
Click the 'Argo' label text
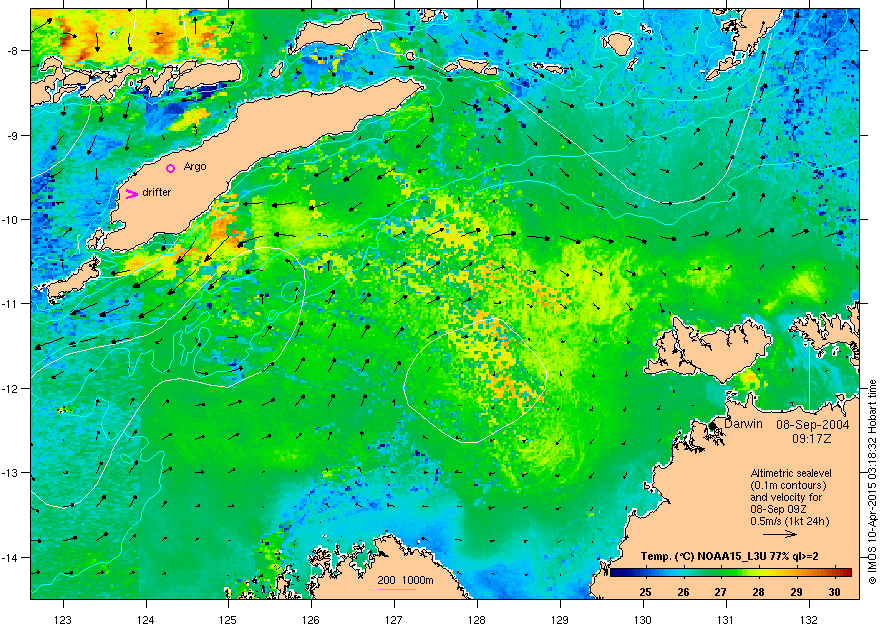(x=195, y=167)
